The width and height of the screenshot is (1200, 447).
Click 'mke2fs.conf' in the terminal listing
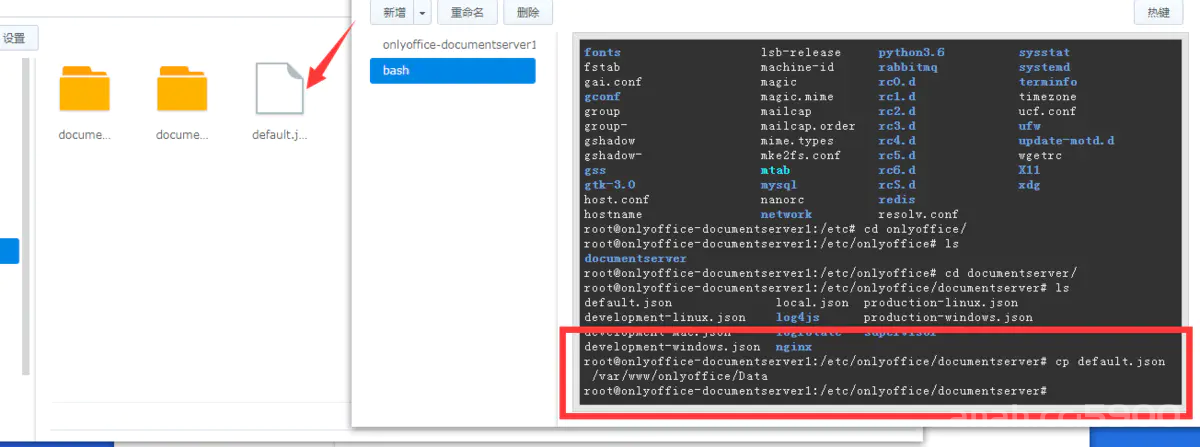click(x=801, y=155)
